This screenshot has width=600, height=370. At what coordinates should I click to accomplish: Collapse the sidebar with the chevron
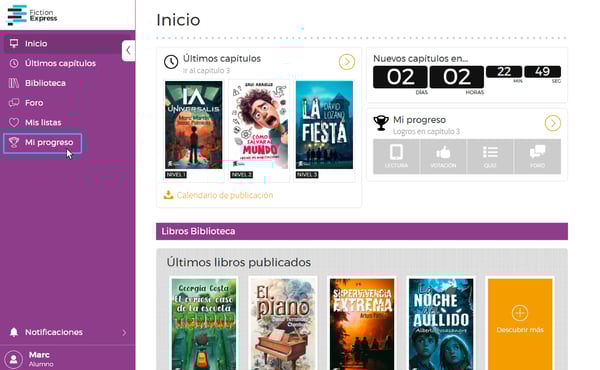point(128,50)
